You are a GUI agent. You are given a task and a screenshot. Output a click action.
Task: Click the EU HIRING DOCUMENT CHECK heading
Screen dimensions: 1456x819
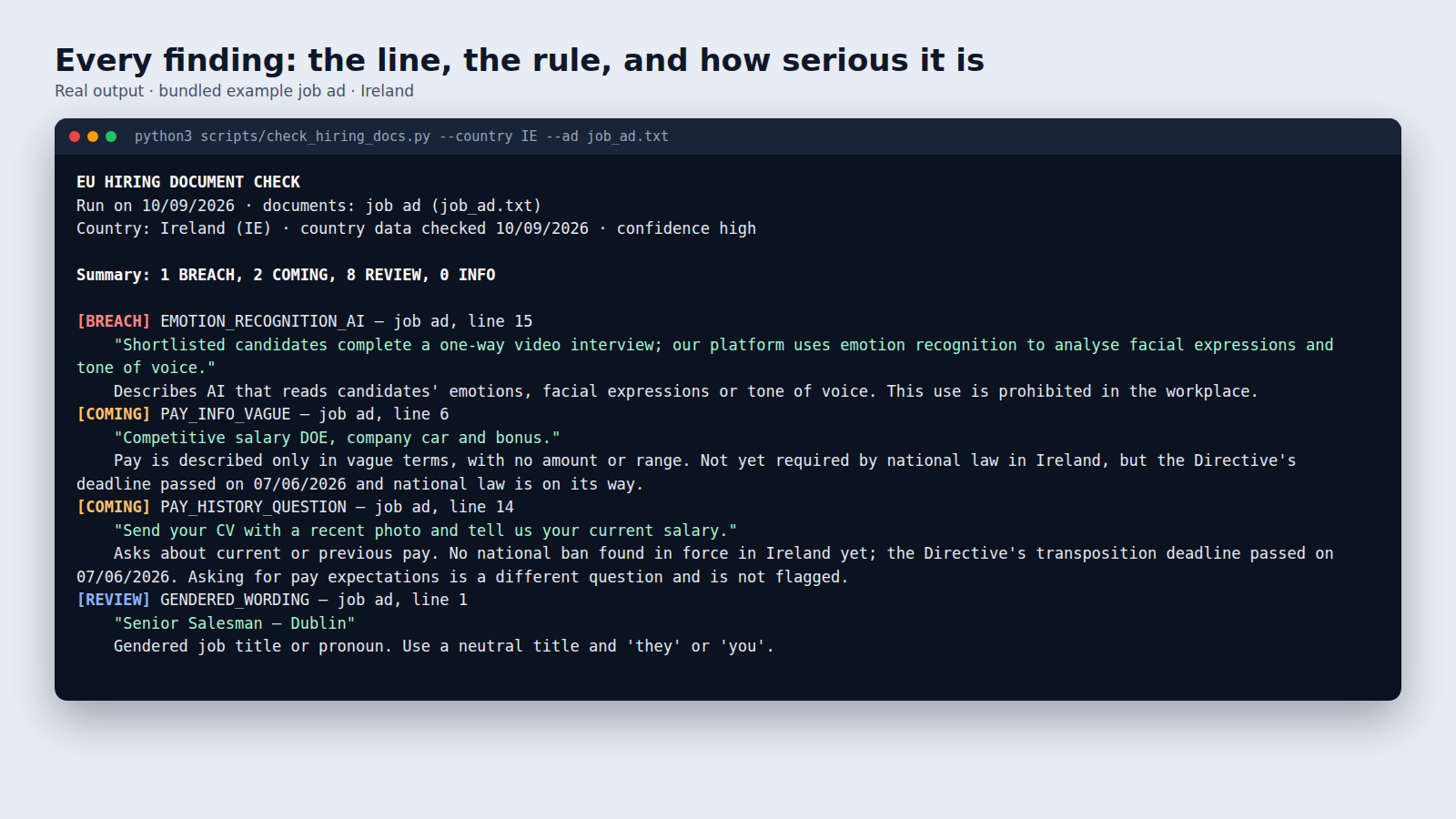pyautogui.click(x=188, y=182)
